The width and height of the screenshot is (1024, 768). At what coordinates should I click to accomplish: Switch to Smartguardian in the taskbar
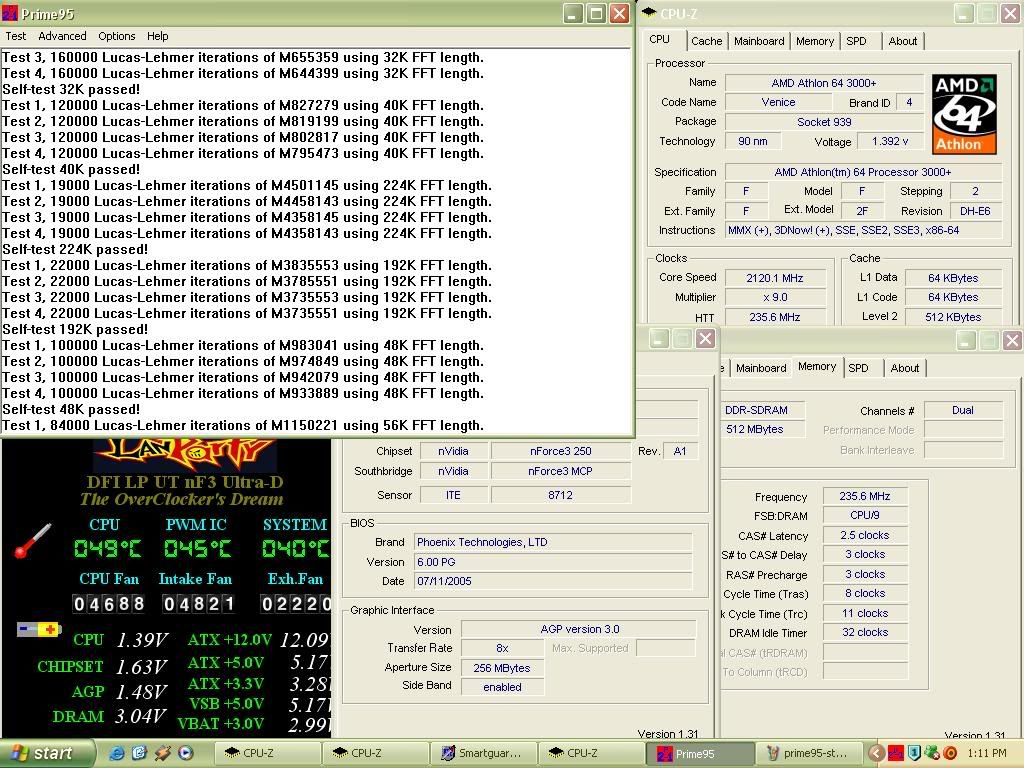click(484, 753)
